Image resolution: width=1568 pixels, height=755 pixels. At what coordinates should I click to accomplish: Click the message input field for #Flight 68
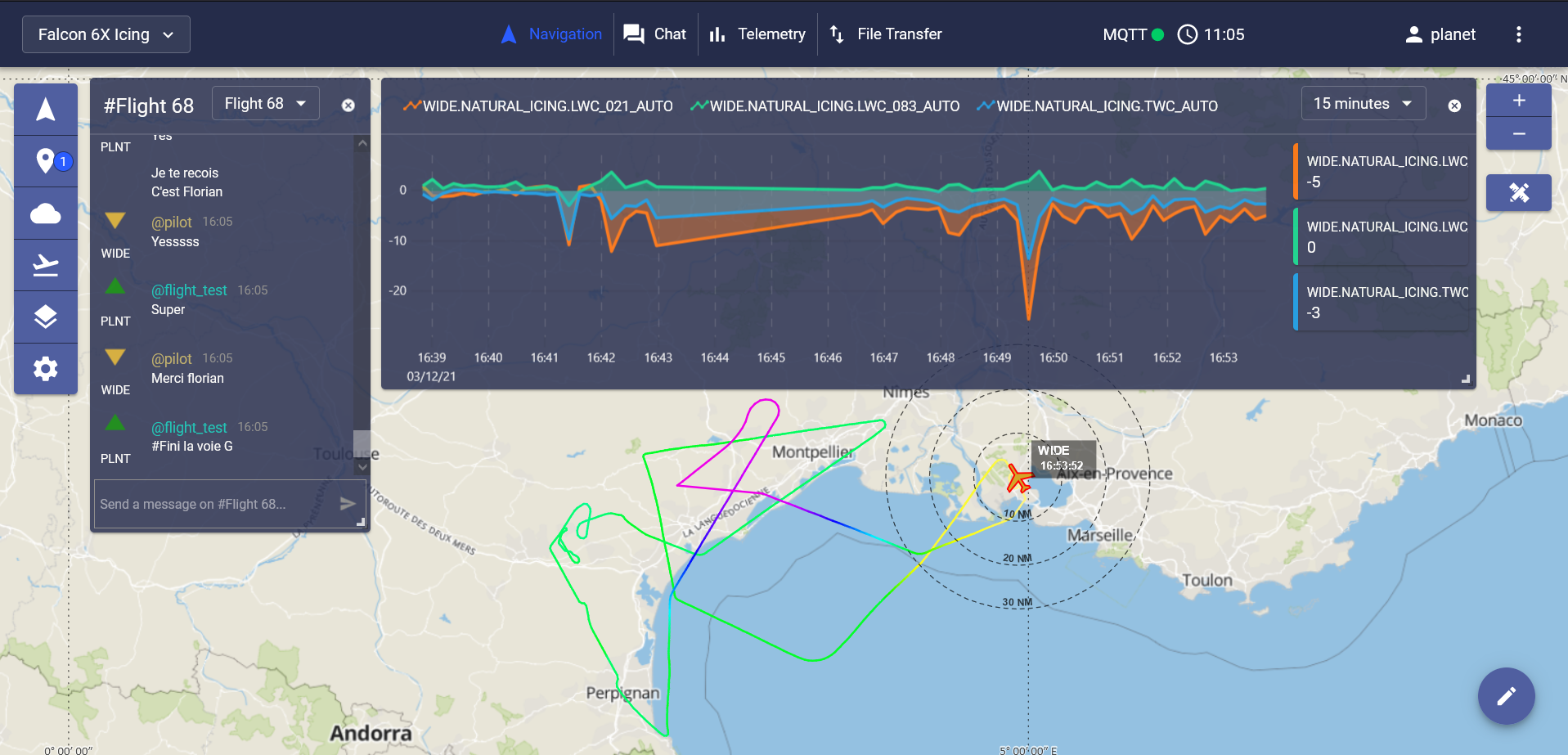(216, 504)
